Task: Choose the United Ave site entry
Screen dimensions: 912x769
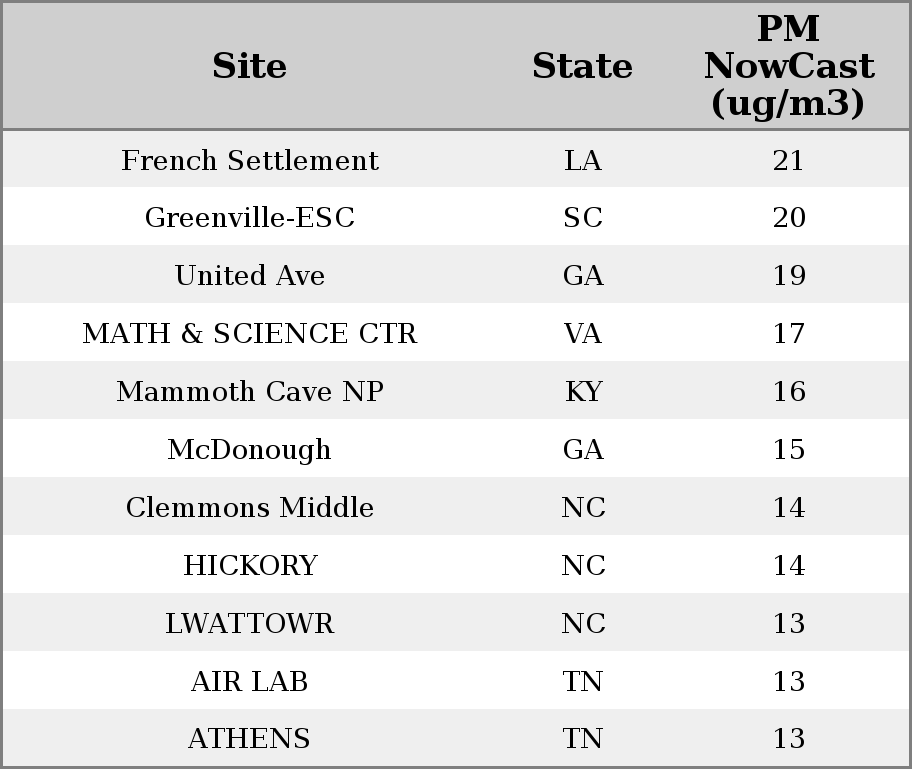Action: (250, 275)
